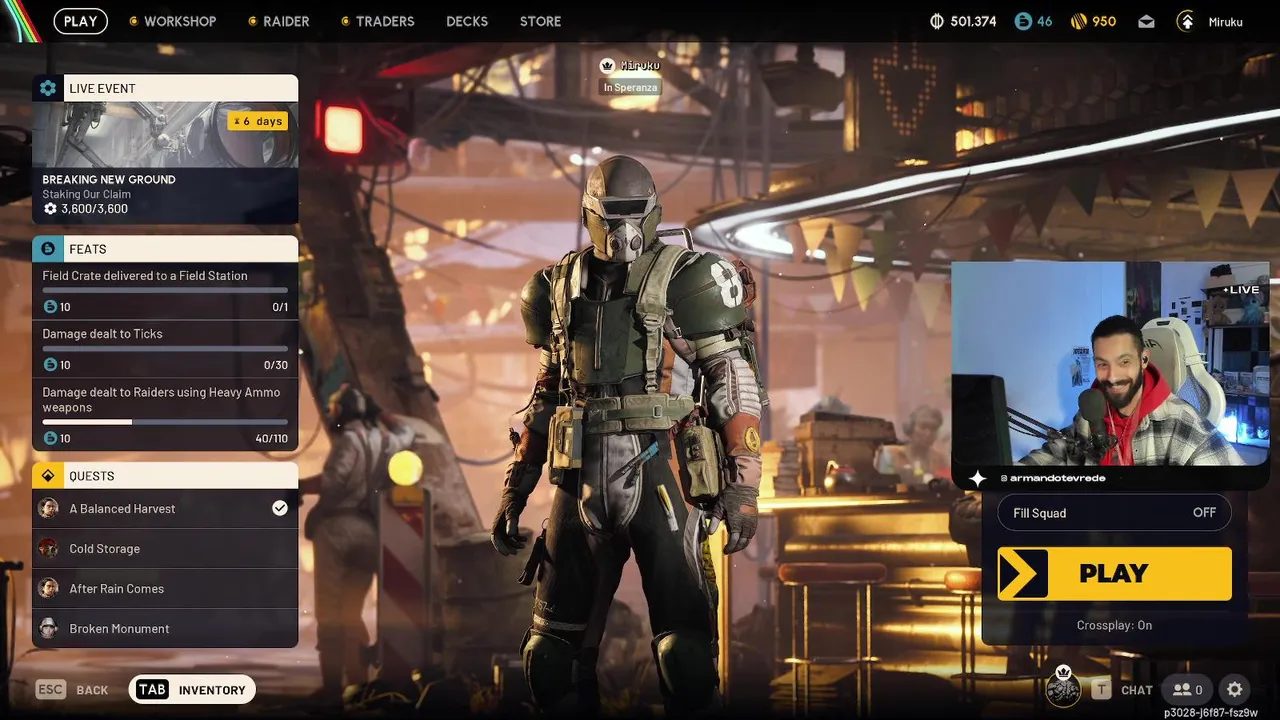The width and height of the screenshot is (1280, 720).
Task: Click the Heavy Ammo feat progress bar
Action: point(165,422)
